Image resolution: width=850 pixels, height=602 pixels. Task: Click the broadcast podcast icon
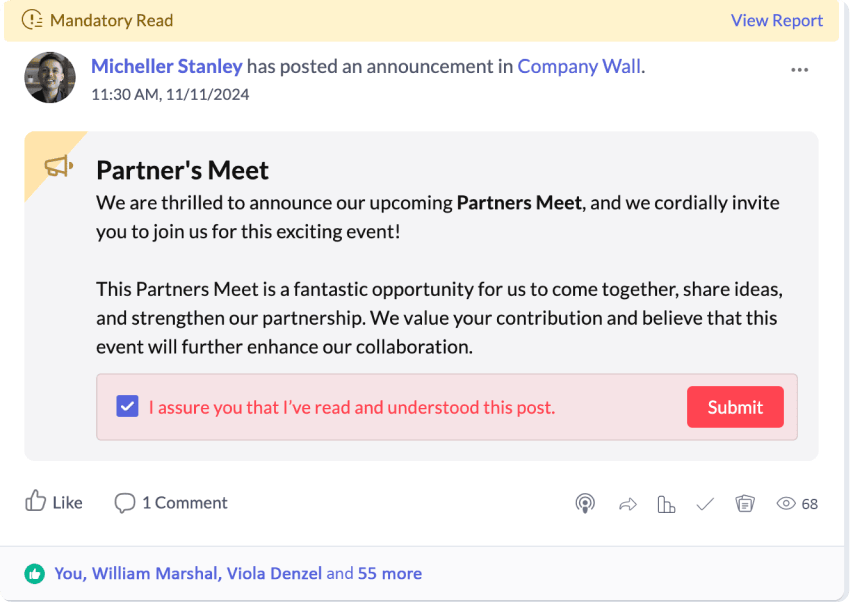tap(585, 504)
